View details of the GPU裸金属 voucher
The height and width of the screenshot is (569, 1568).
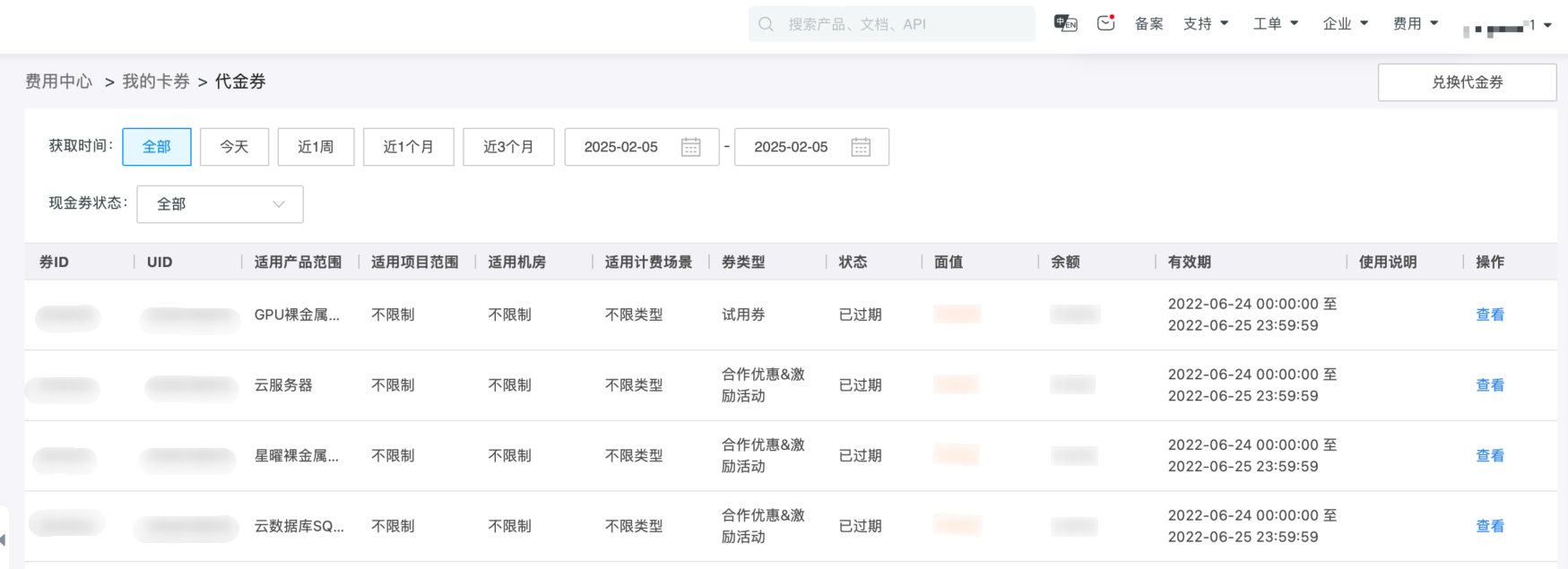click(x=1489, y=315)
